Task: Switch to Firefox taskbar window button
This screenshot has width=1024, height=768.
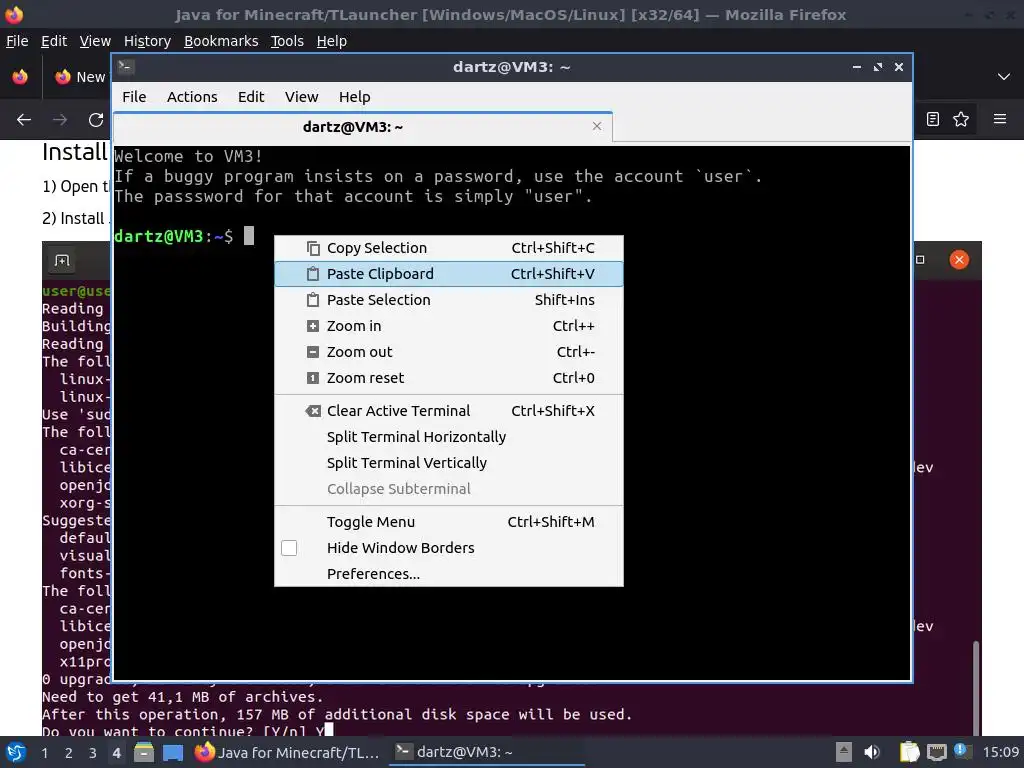Action: pyautogui.click(x=287, y=752)
